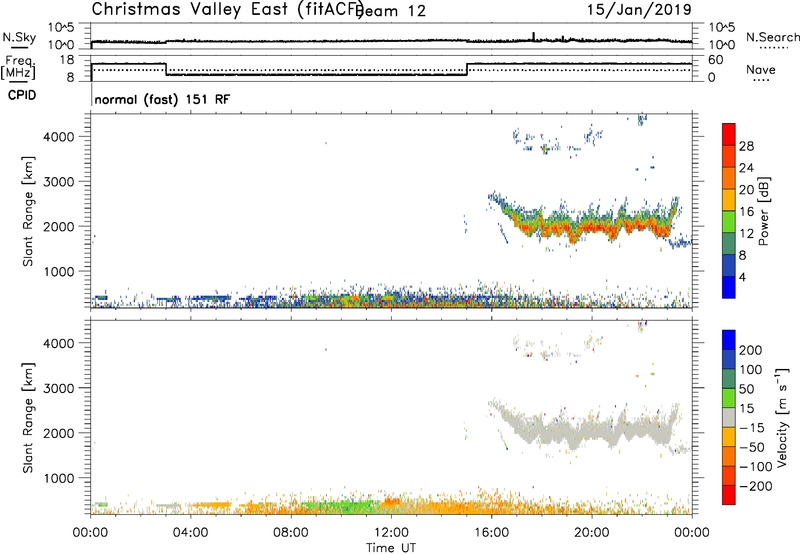
Task: Select the 'N.Search' legend label
Action: coord(772,37)
